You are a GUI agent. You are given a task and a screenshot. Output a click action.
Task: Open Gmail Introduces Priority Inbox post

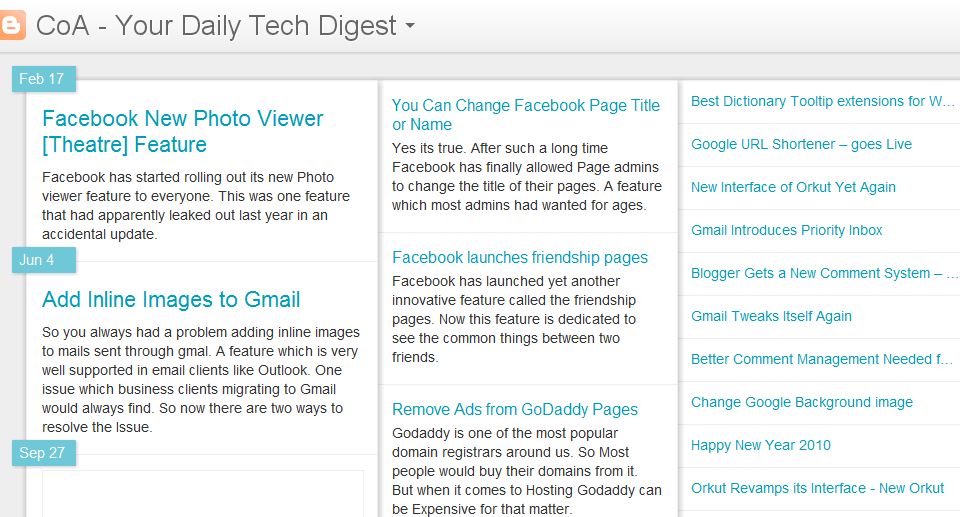tap(786, 230)
